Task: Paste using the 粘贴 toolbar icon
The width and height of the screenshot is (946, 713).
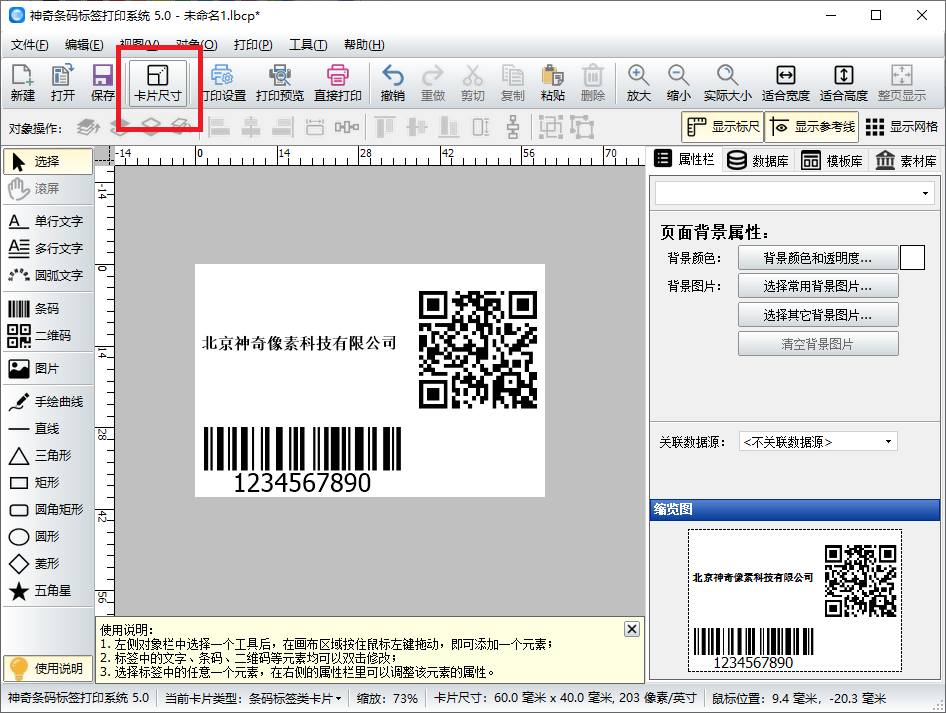Action: point(553,83)
